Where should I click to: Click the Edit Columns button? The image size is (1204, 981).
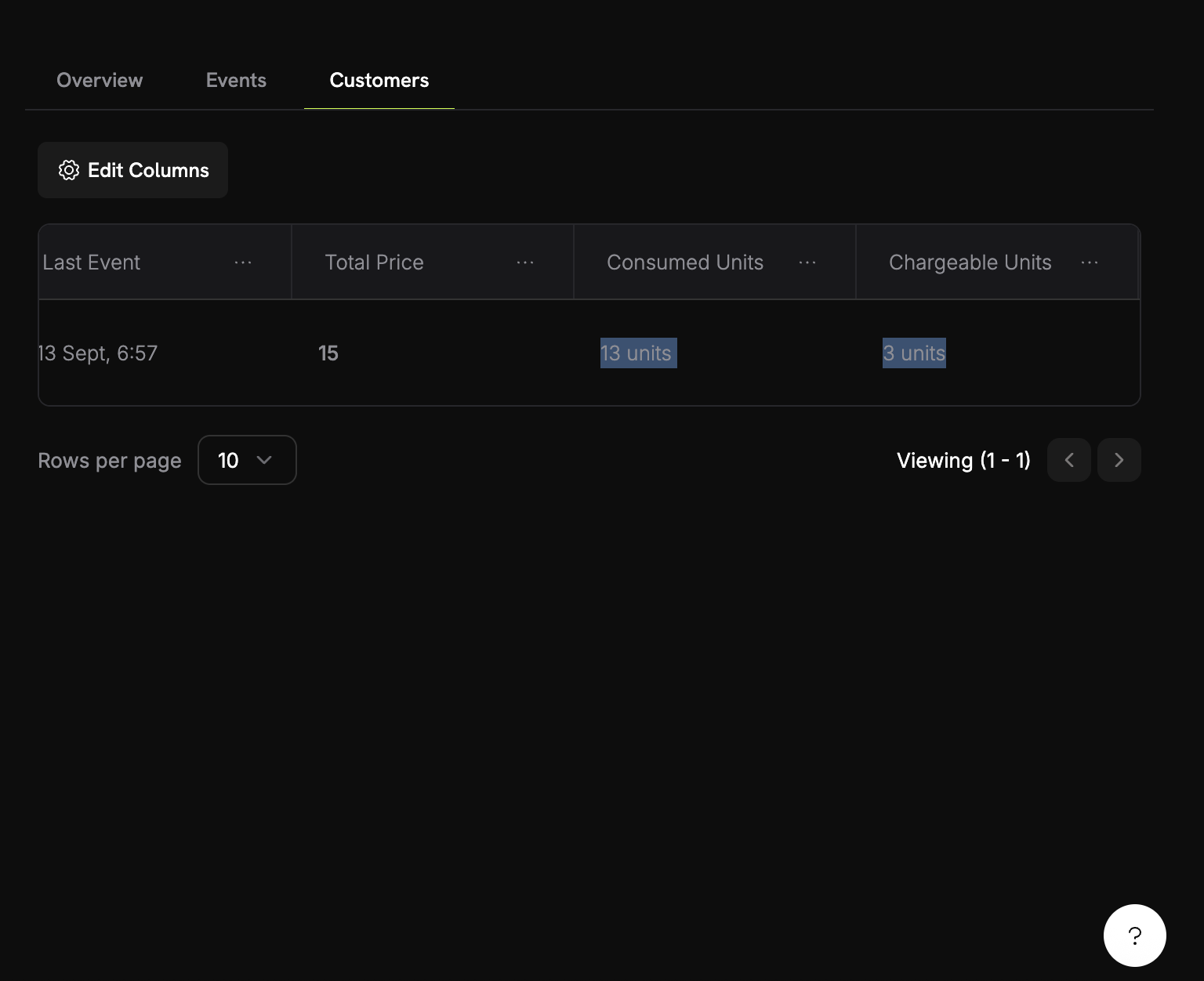click(x=132, y=170)
